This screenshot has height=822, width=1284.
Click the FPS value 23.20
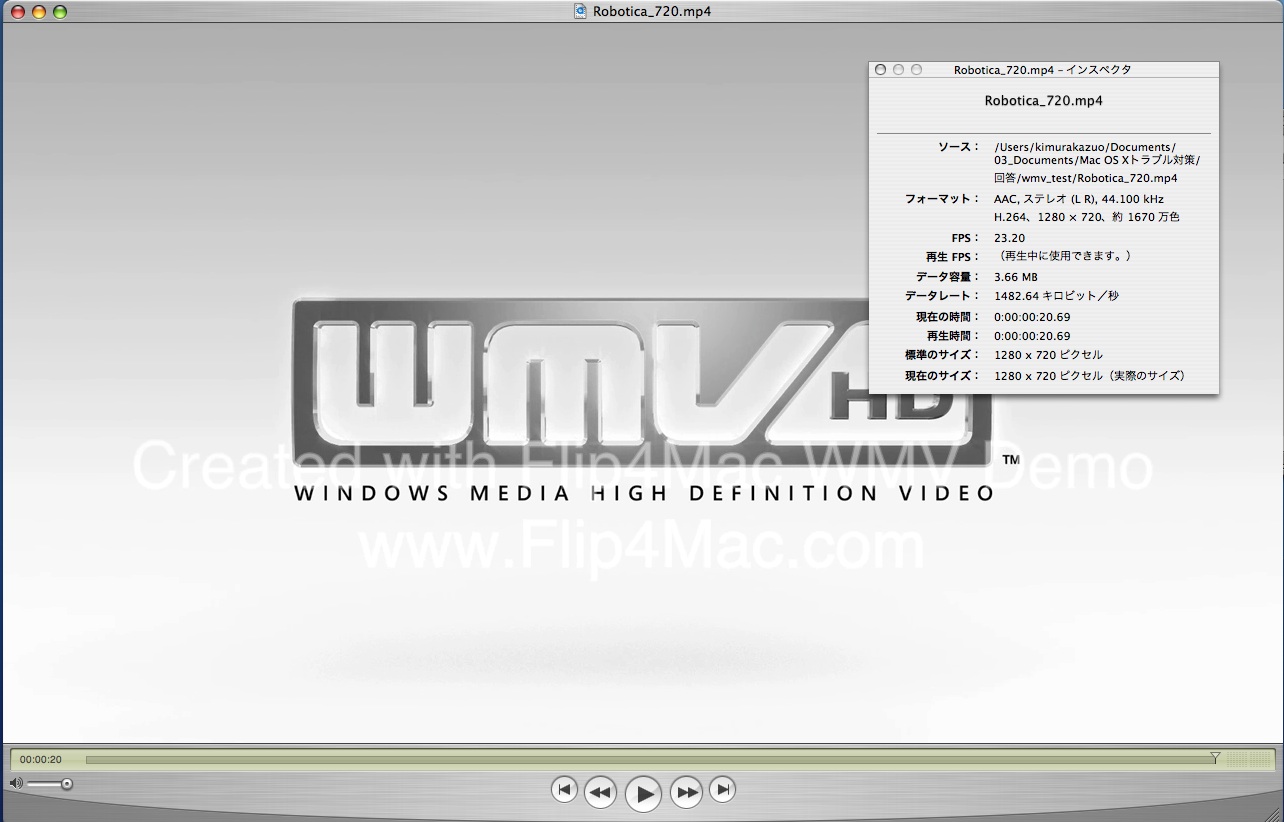pyautogui.click(x=1009, y=238)
